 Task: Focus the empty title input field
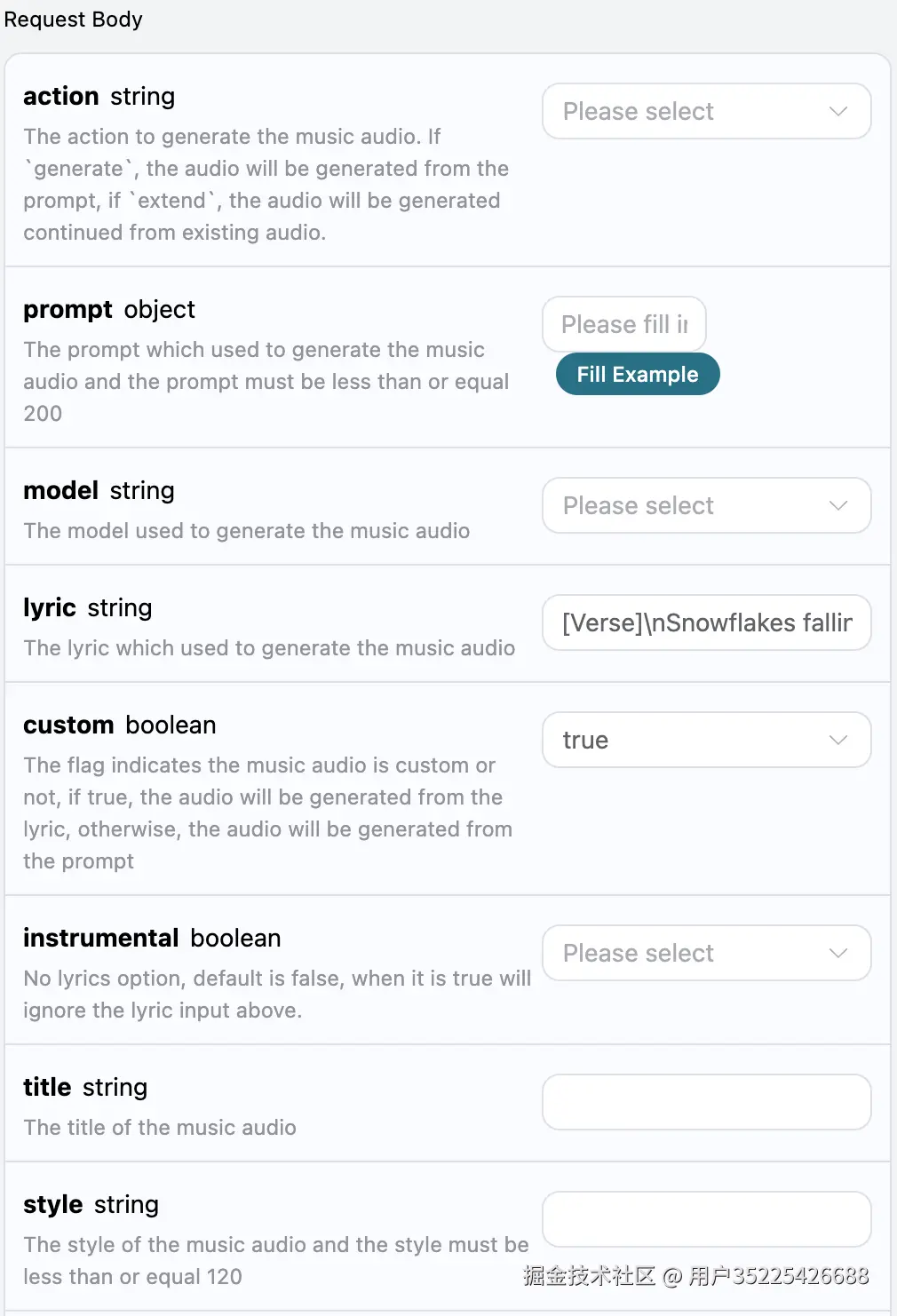point(706,1102)
